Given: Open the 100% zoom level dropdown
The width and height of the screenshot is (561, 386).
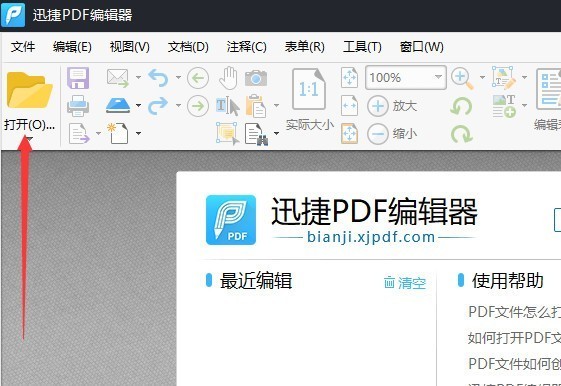Looking at the screenshot, I should click(x=438, y=77).
